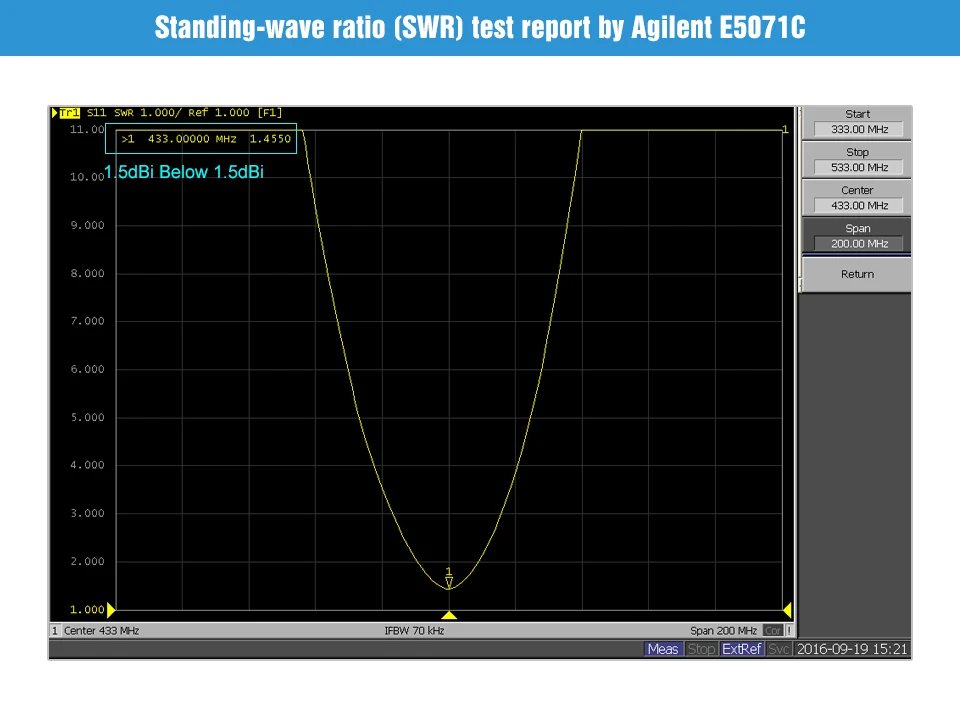The height and width of the screenshot is (711, 960).
Task: Click the yellow stop arrow on the bottom-right axis
Action: (788, 609)
